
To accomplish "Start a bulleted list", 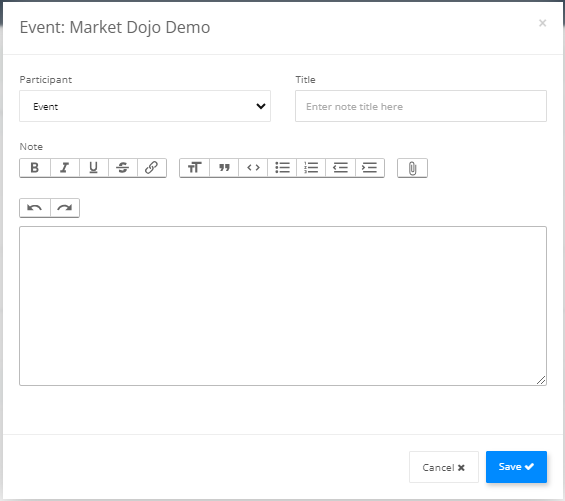I will point(282,168).
